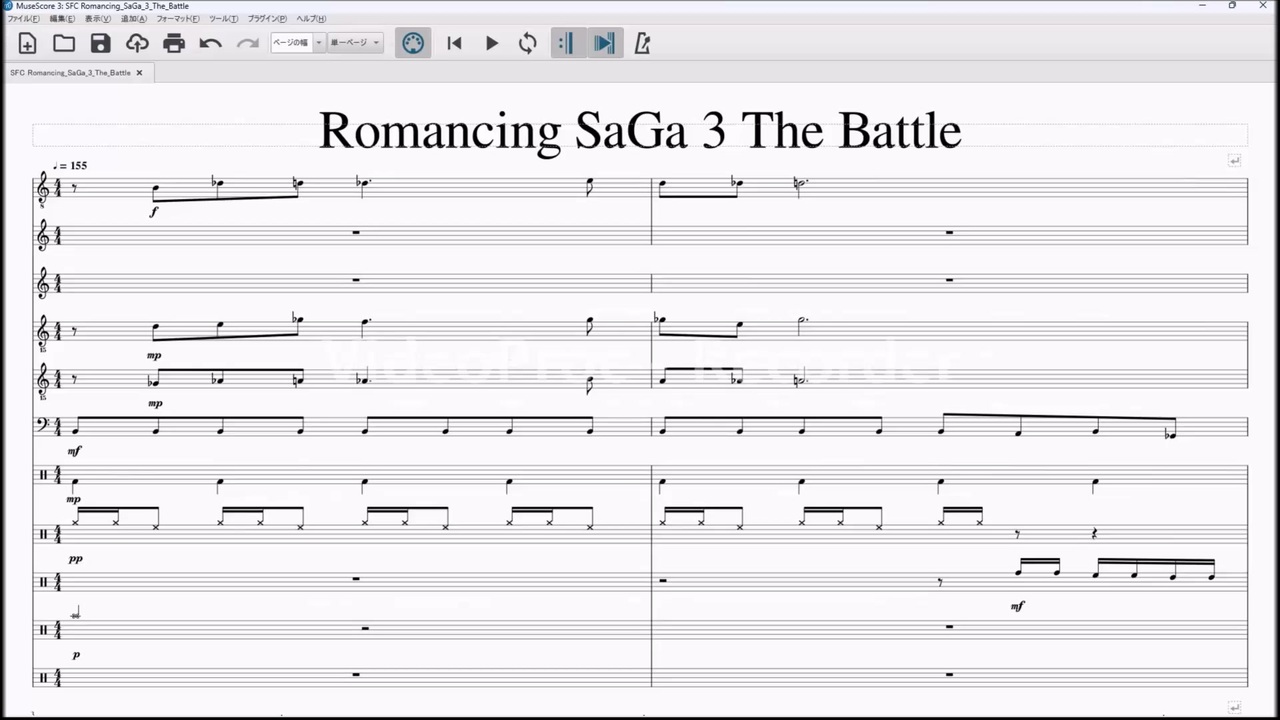The image size is (1280, 720).
Task: Close the SFC Romancing_SaGa_3_The_Battle score tab
Action: click(x=139, y=72)
